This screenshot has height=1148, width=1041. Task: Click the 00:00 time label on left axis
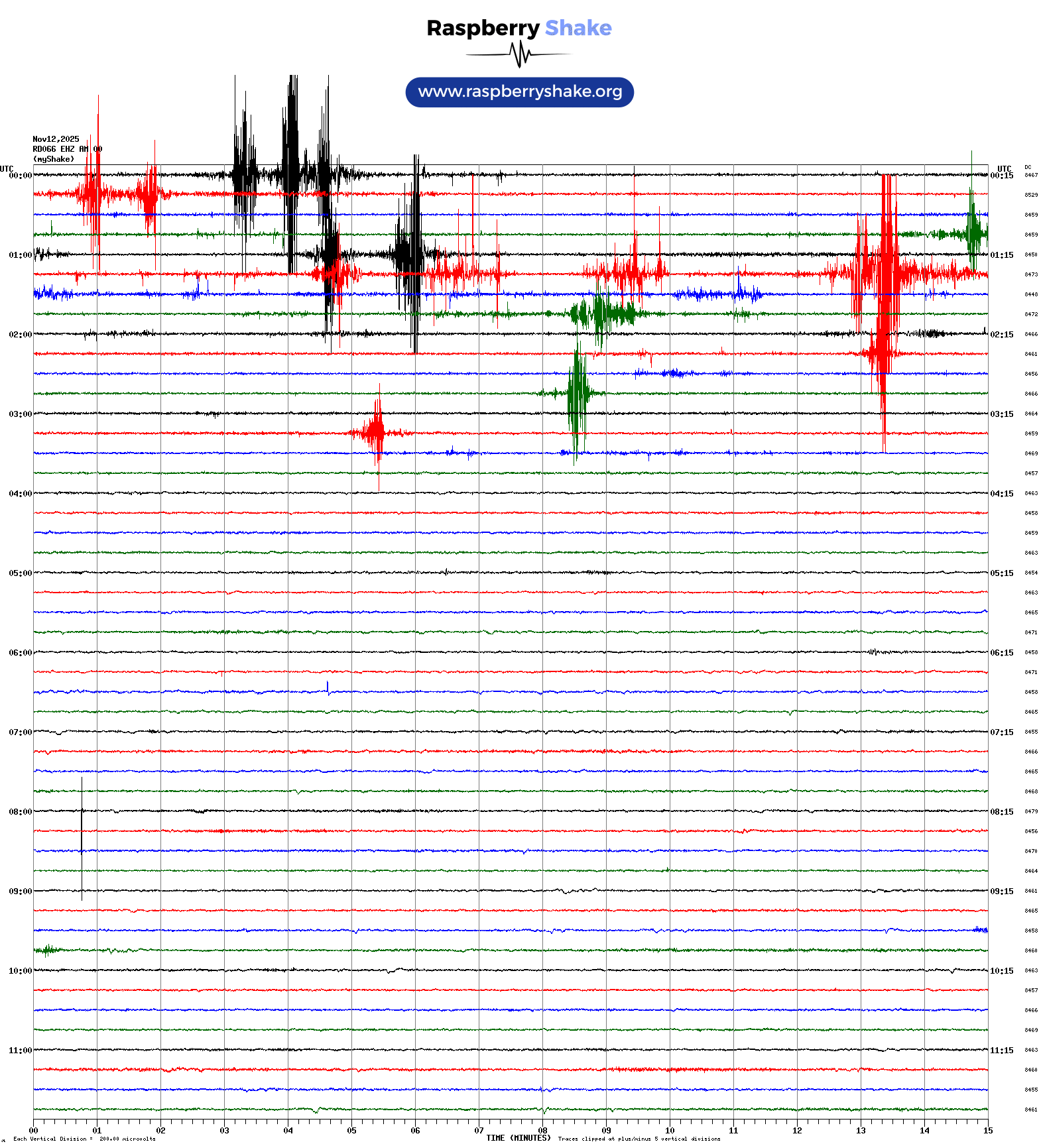point(20,176)
